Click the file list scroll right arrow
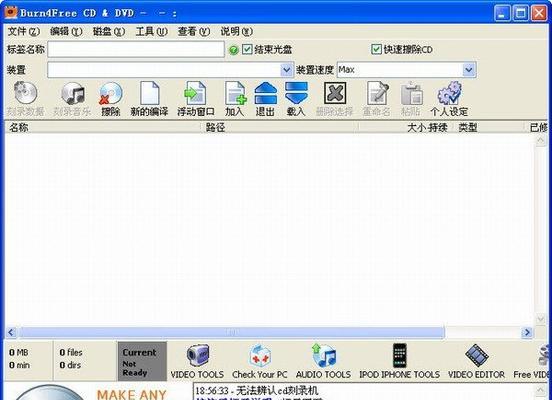 [527, 332]
